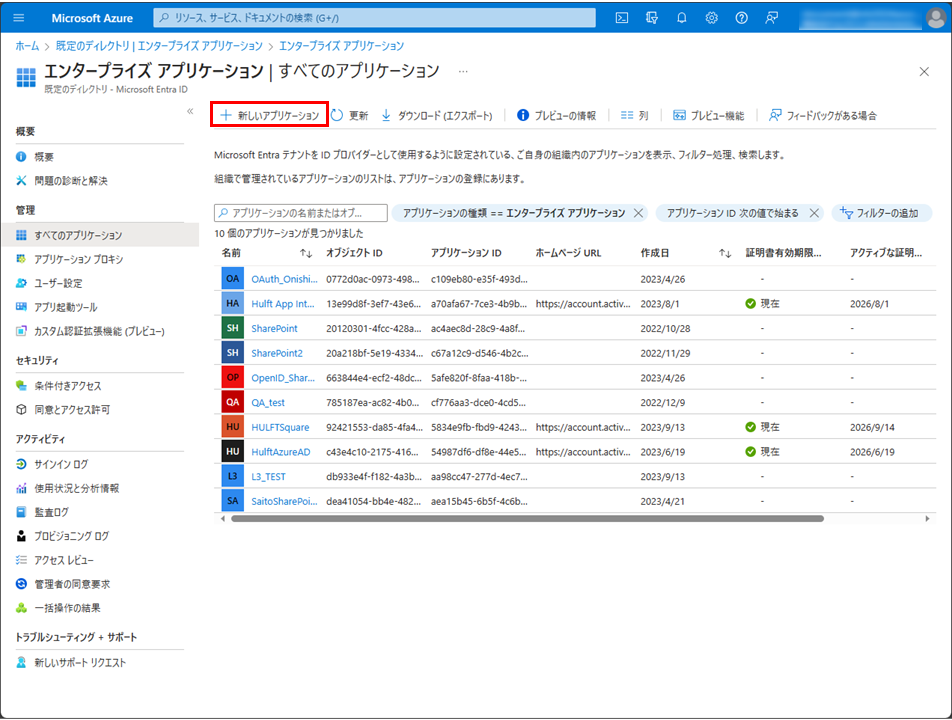Click the フィルターの追加 button
The height and width of the screenshot is (720, 952).
coord(881,213)
